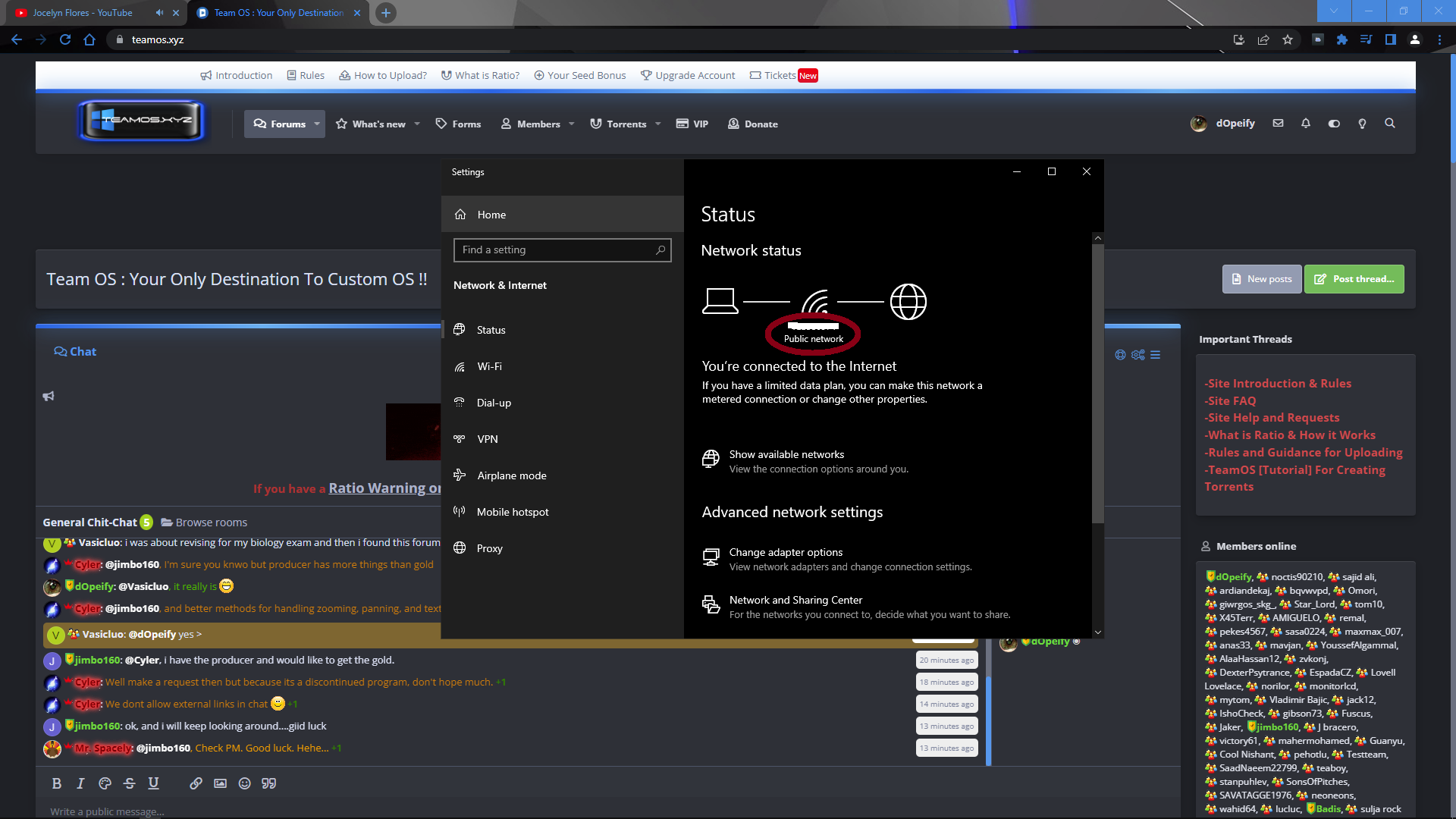Click the Bold formatting icon in chat editor
1456x819 pixels.
click(56, 783)
